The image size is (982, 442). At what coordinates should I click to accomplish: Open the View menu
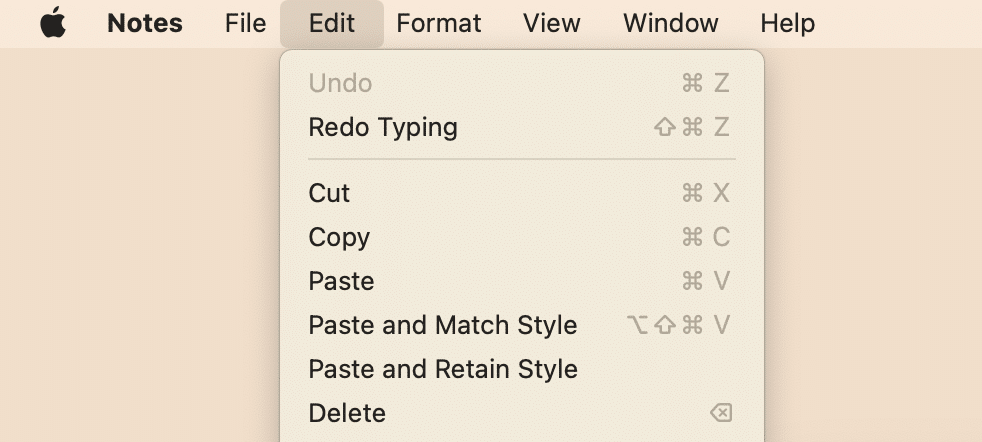pyautogui.click(x=552, y=24)
